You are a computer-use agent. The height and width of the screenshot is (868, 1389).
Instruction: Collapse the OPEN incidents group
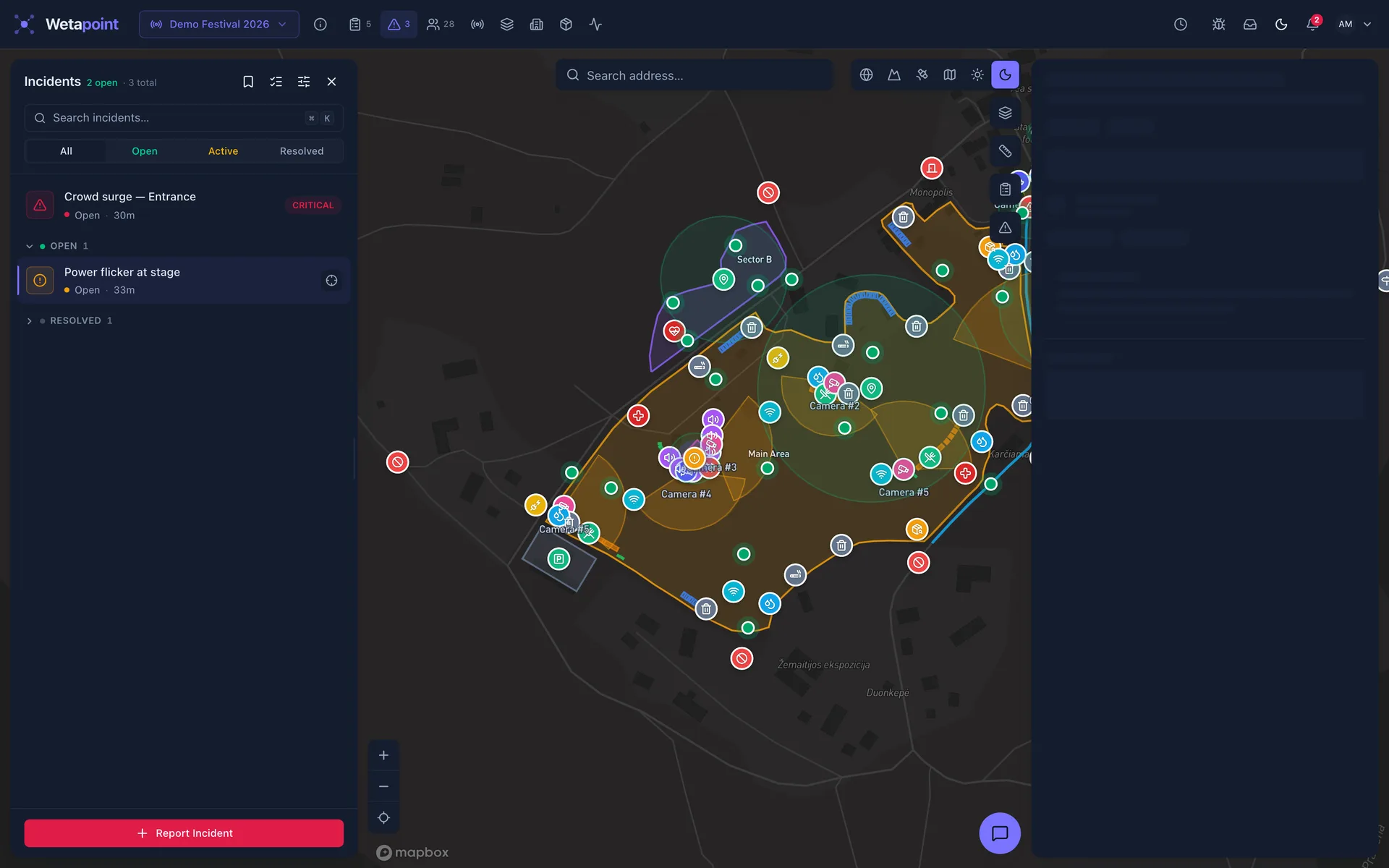pyautogui.click(x=30, y=246)
